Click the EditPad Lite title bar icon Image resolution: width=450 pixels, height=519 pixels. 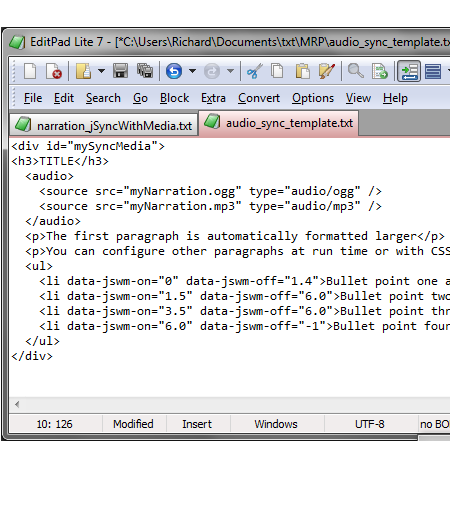point(17,42)
